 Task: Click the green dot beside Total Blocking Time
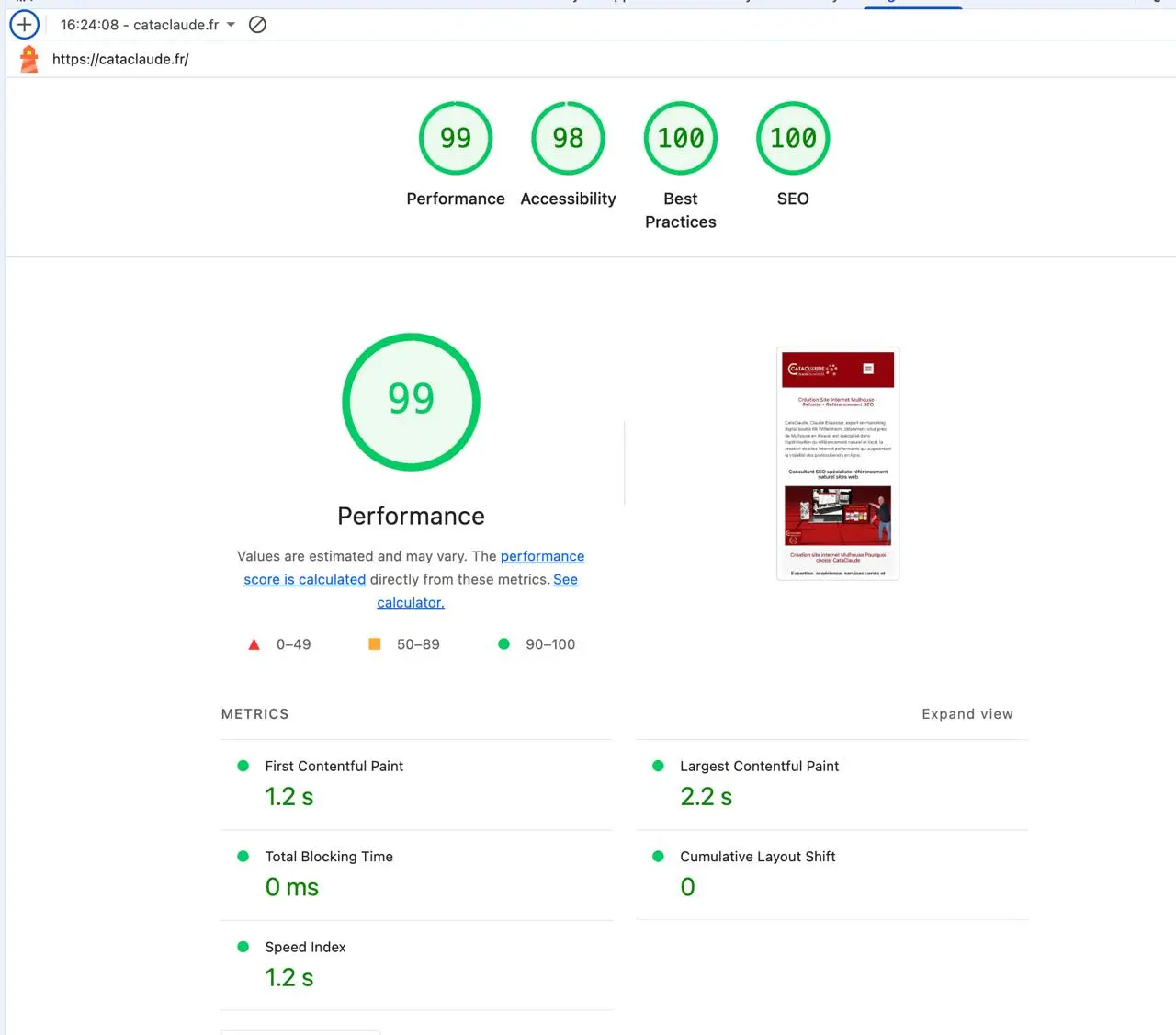(243, 856)
